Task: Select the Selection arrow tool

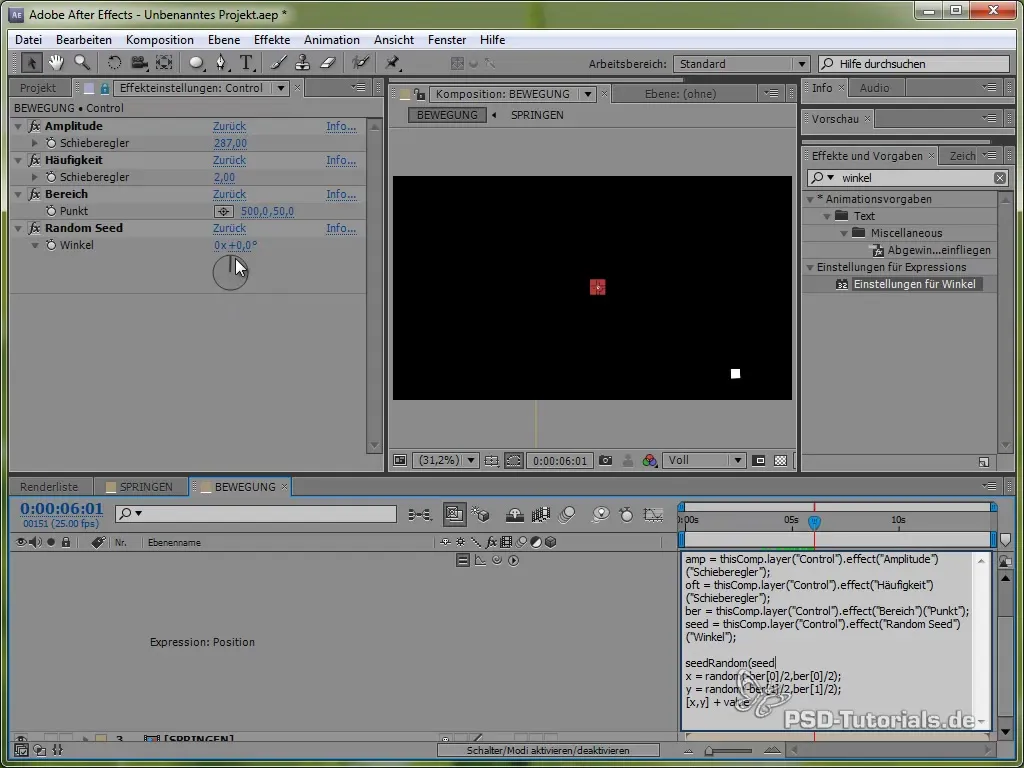Action: click(31, 63)
